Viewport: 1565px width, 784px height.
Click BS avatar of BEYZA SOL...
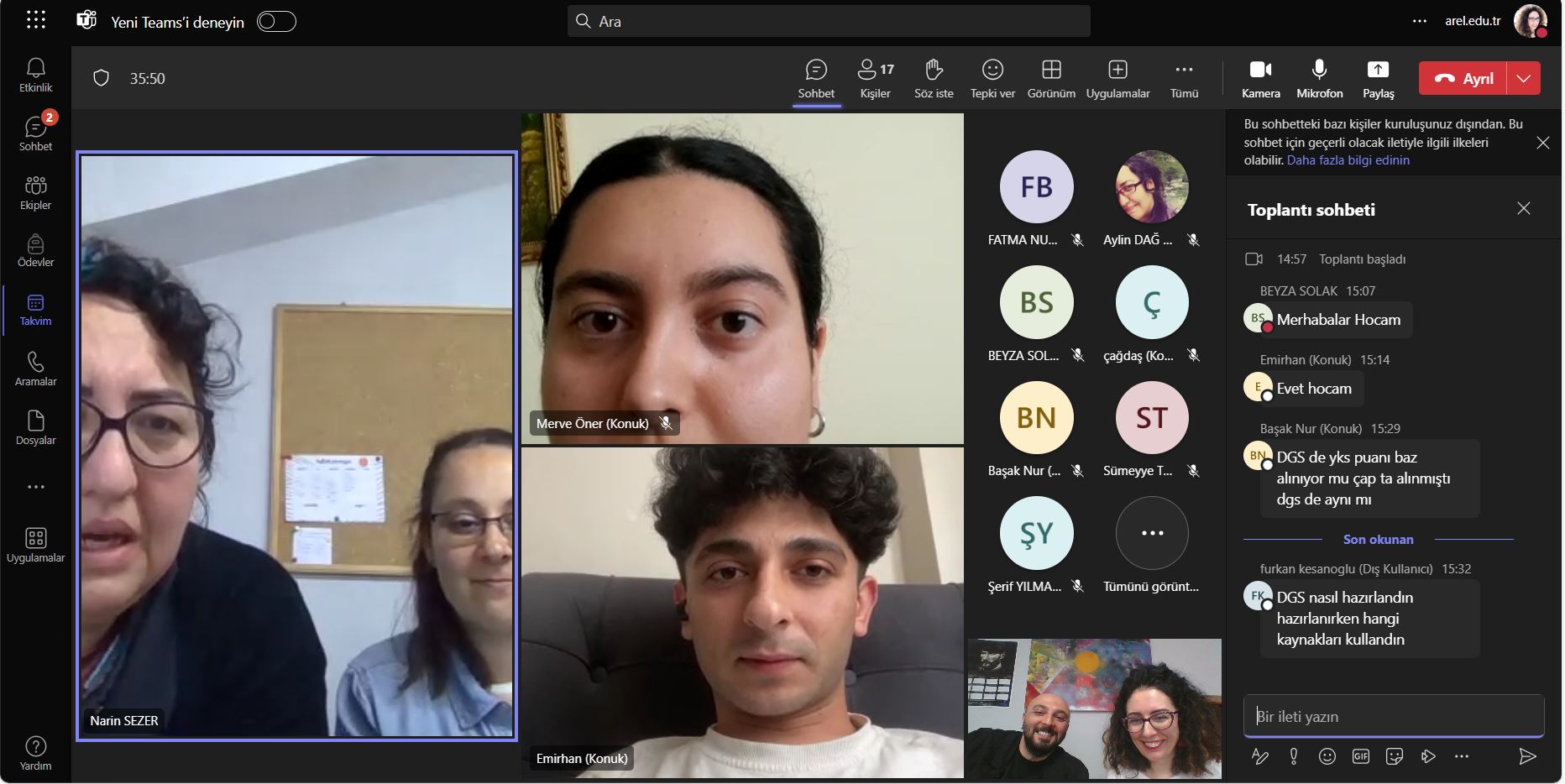click(1036, 302)
